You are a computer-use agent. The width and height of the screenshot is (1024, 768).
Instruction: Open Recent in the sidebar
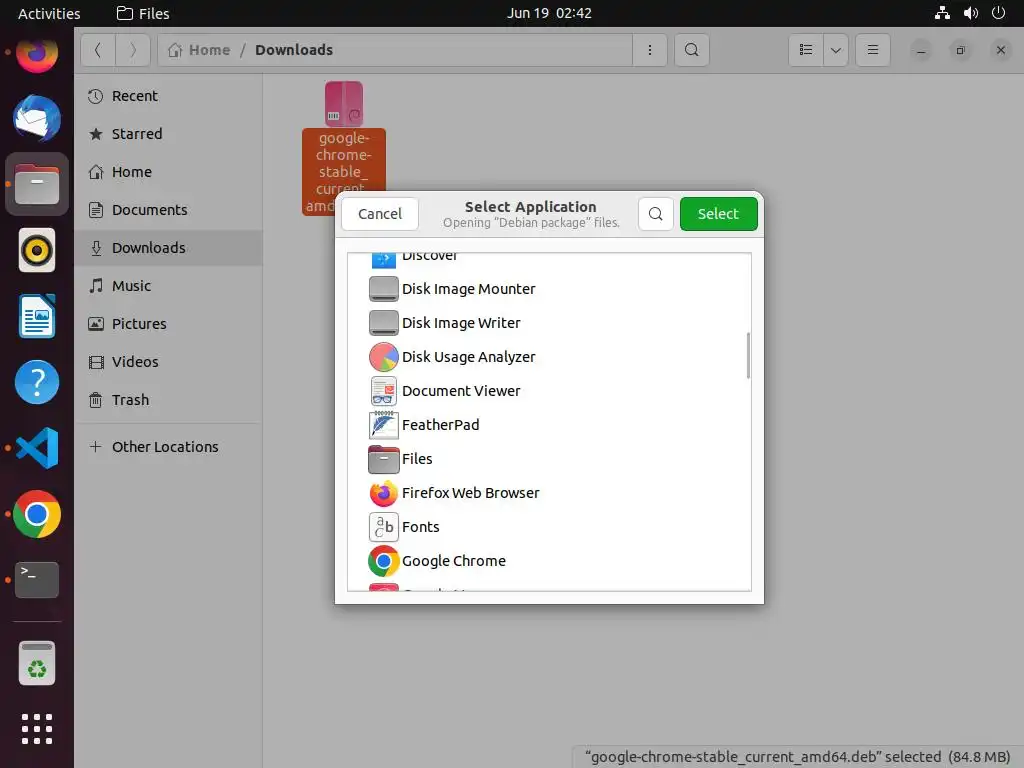(168, 96)
